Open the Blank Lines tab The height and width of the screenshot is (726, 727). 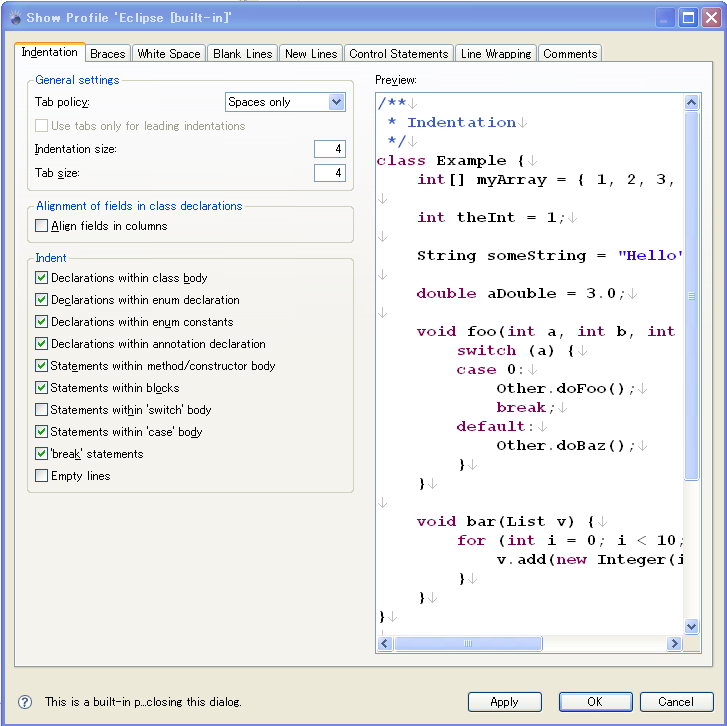coord(242,54)
